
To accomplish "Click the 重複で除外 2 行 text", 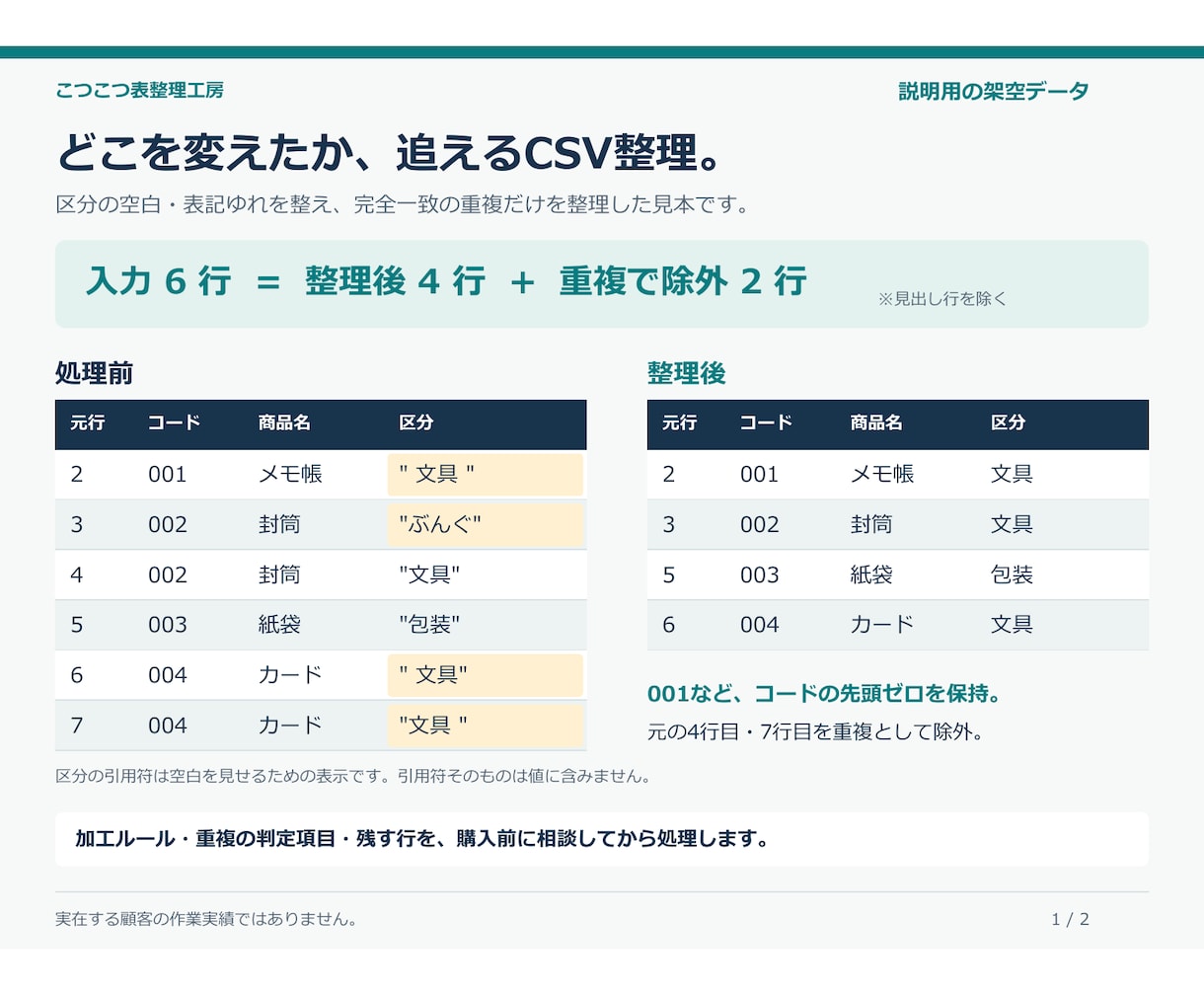I will pyautogui.click(x=683, y=280).
